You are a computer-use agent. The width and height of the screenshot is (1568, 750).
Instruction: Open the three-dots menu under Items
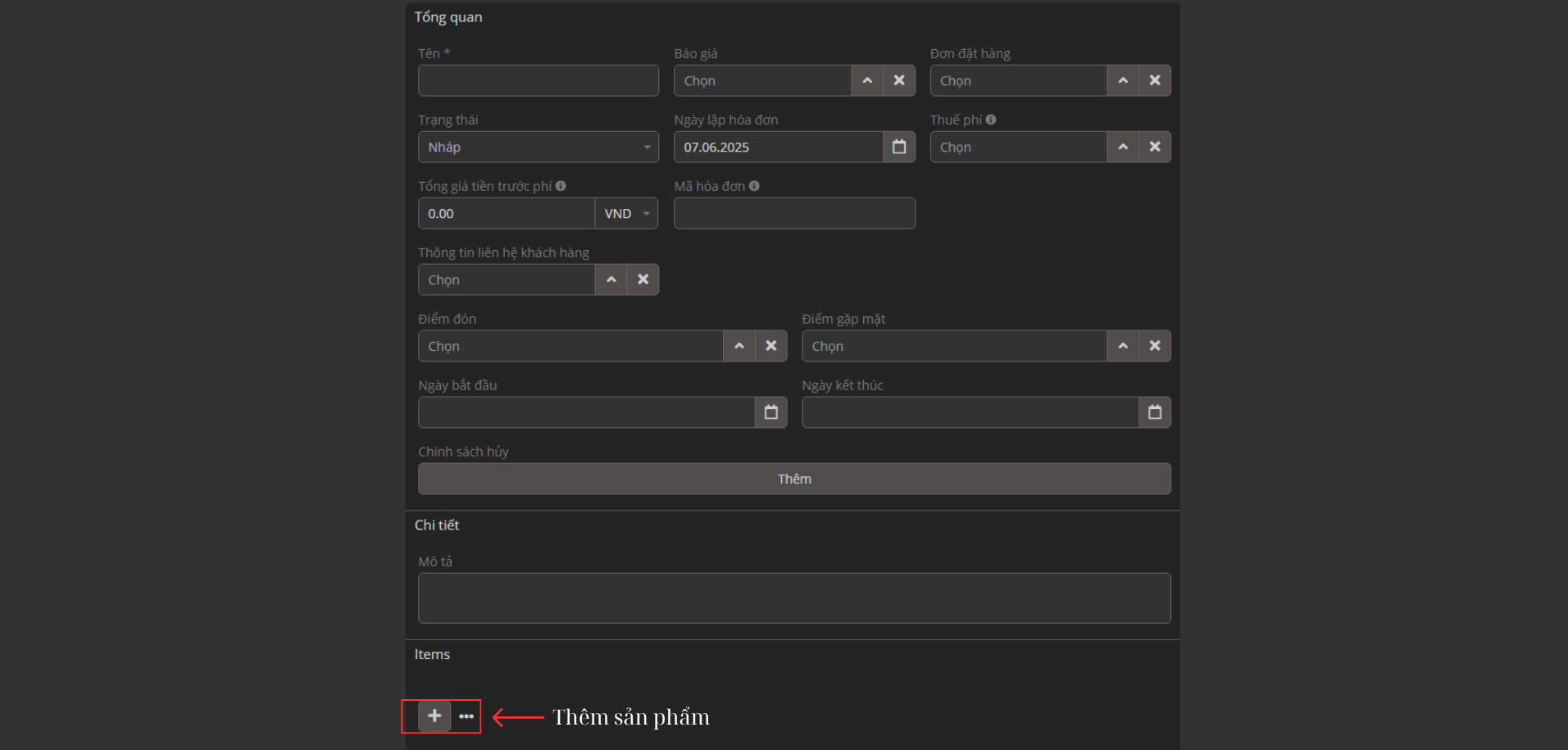click(x=466, y=716)
